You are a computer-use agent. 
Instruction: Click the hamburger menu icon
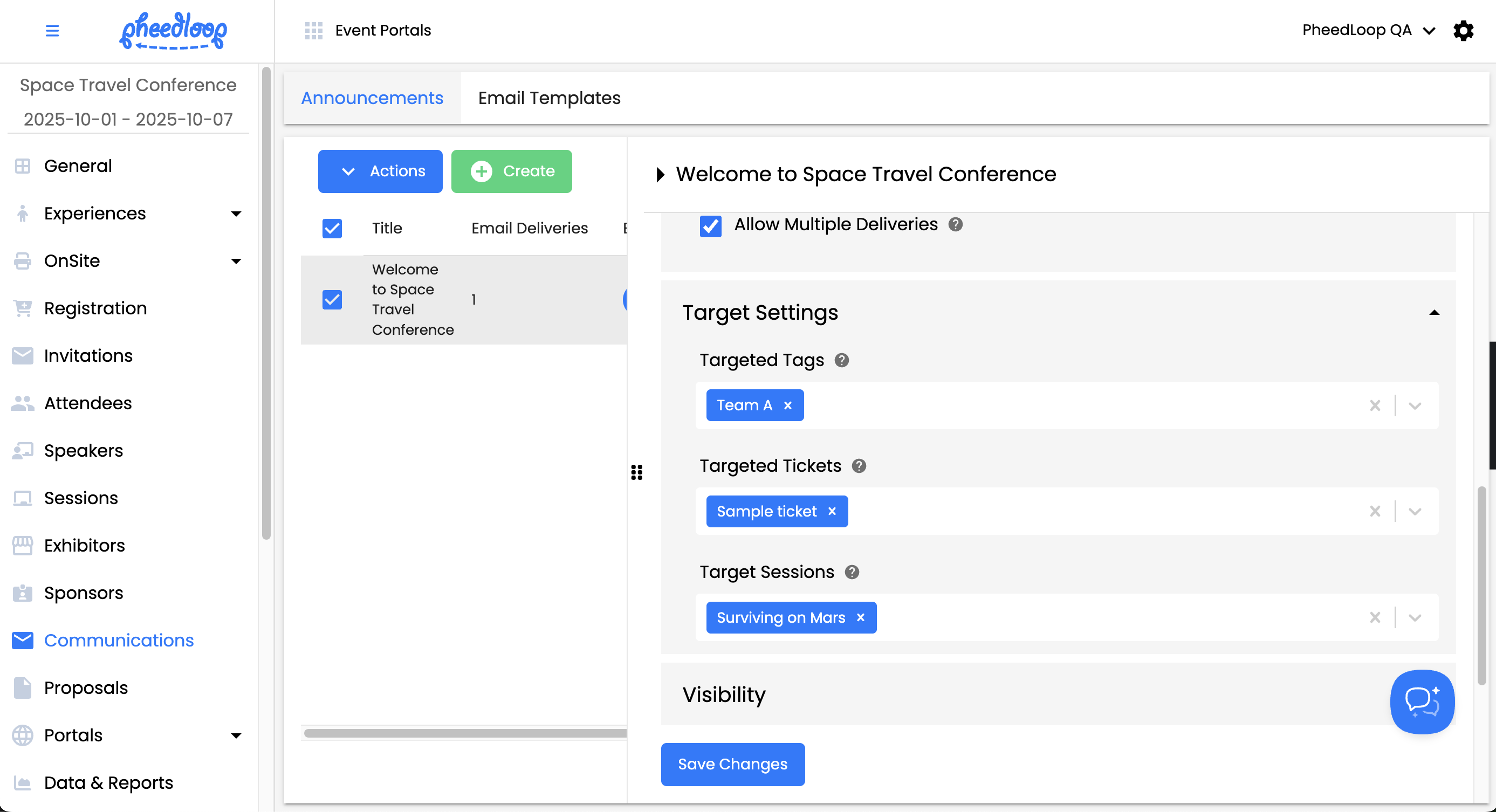[x=52, y=30]
